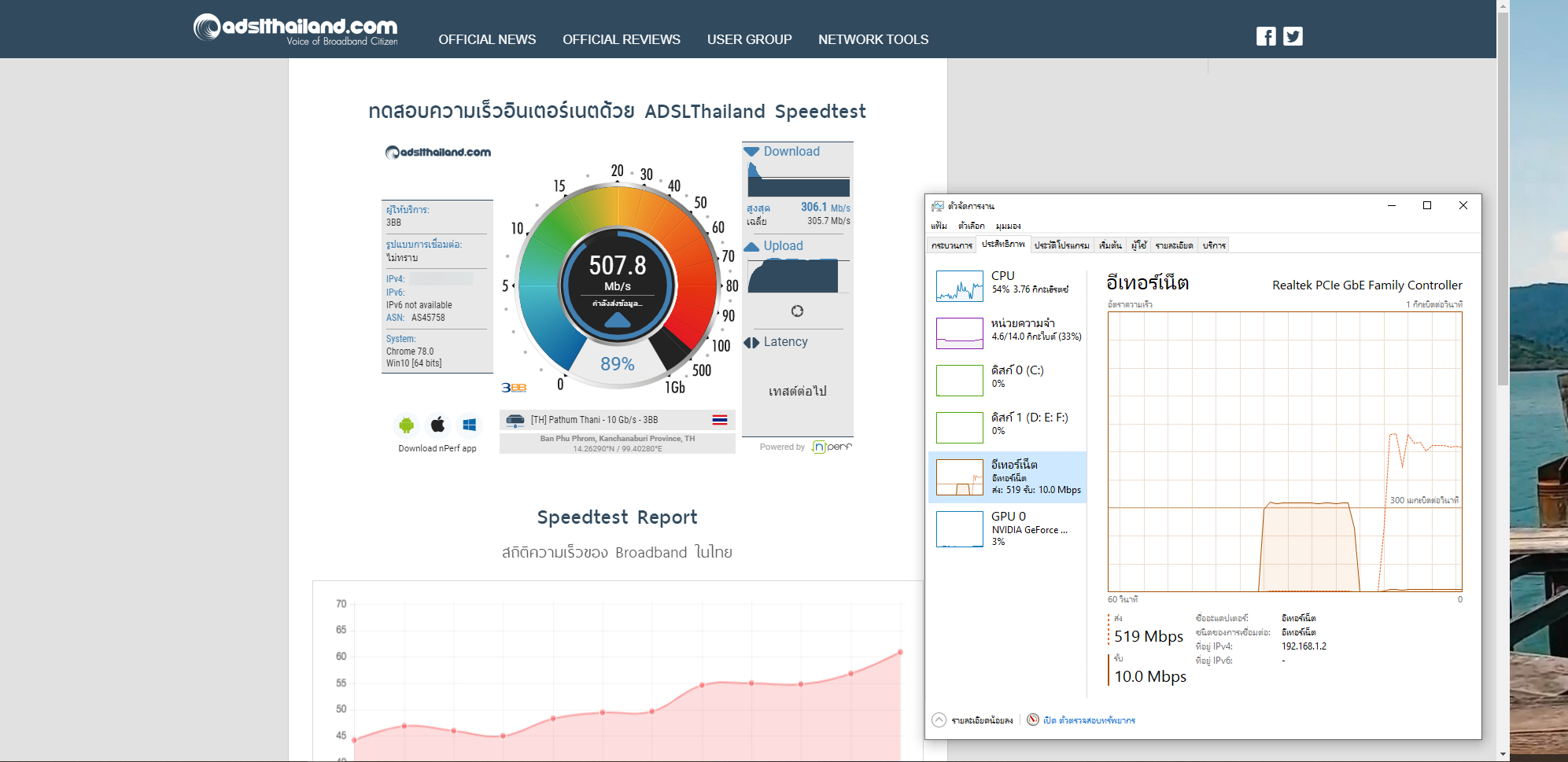The height and width of the screenshot is (762, 1568).
Task: Click the Resource Monitor icon at bottom
Action: click(1033, 720)
